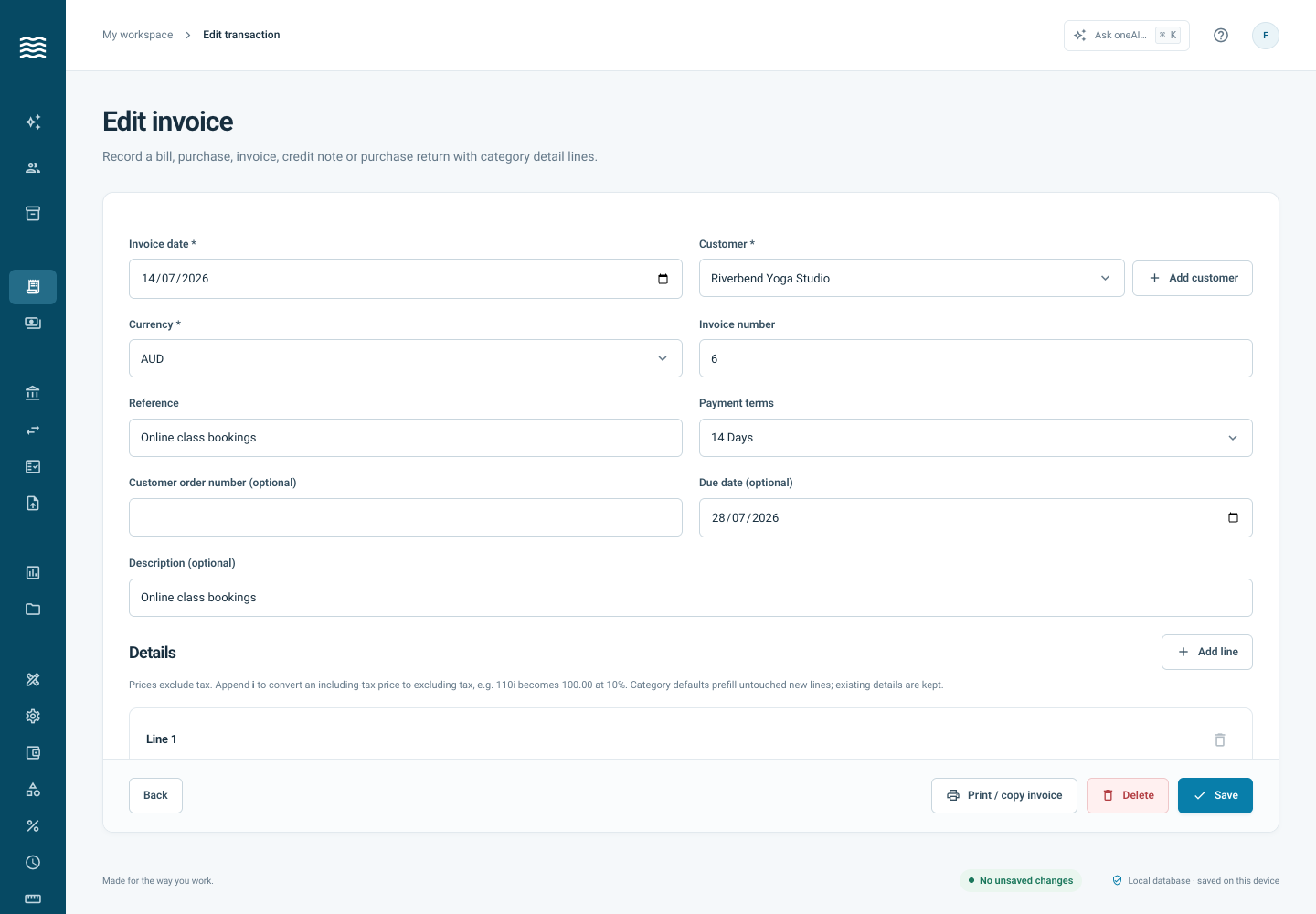This screenshot has width=1316, height=914.
Task: Click the Description field with Online class bookings
Action: click(691, 598)
